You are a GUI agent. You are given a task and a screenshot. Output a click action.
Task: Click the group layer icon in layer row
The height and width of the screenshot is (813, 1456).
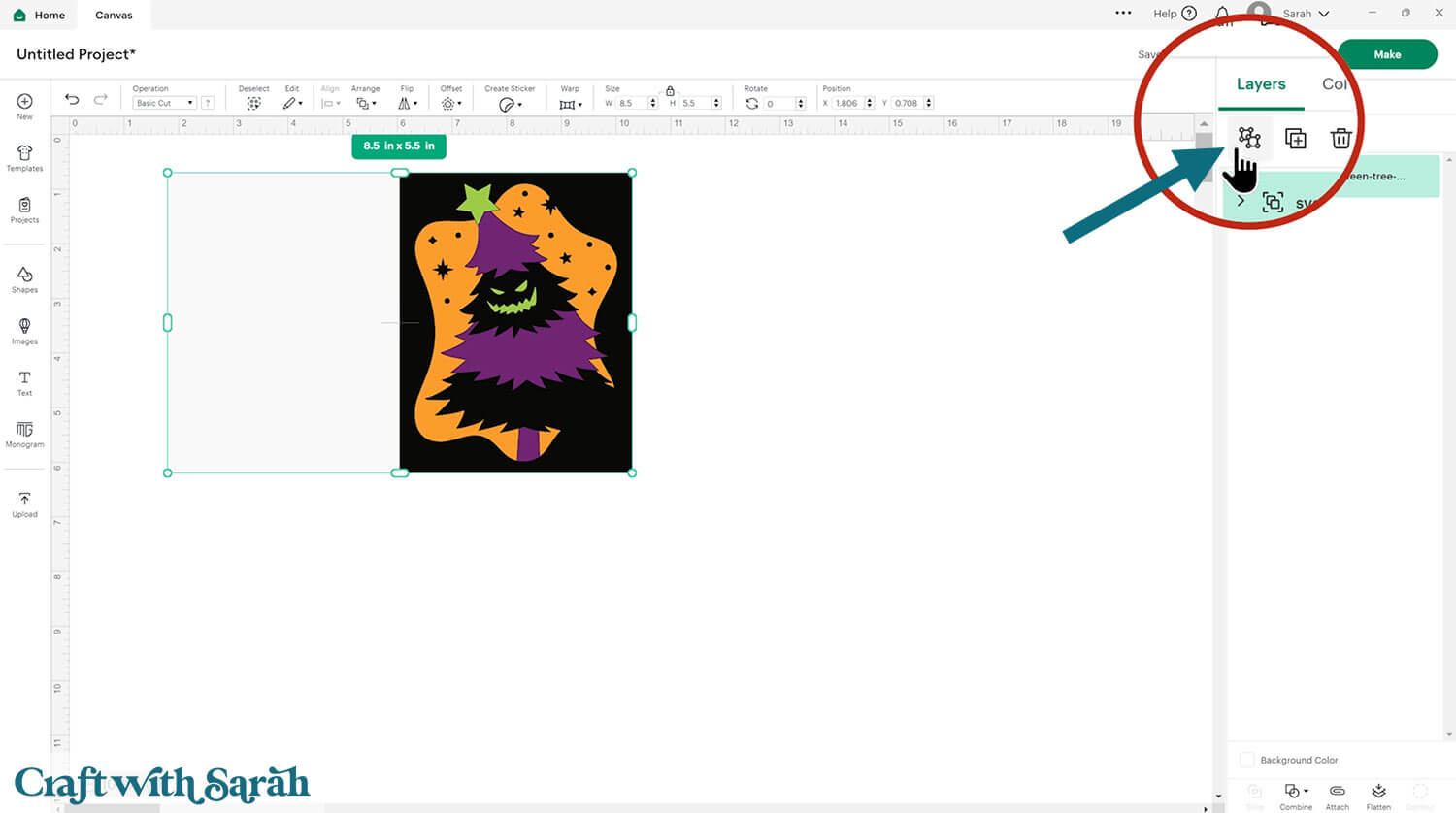[1273, 202]
